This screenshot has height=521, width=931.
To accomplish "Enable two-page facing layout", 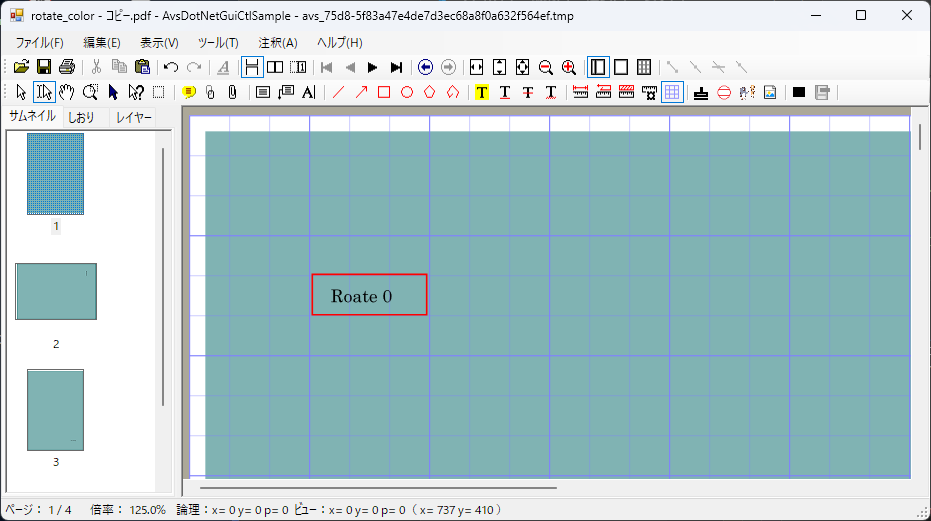I will (275, 67).
